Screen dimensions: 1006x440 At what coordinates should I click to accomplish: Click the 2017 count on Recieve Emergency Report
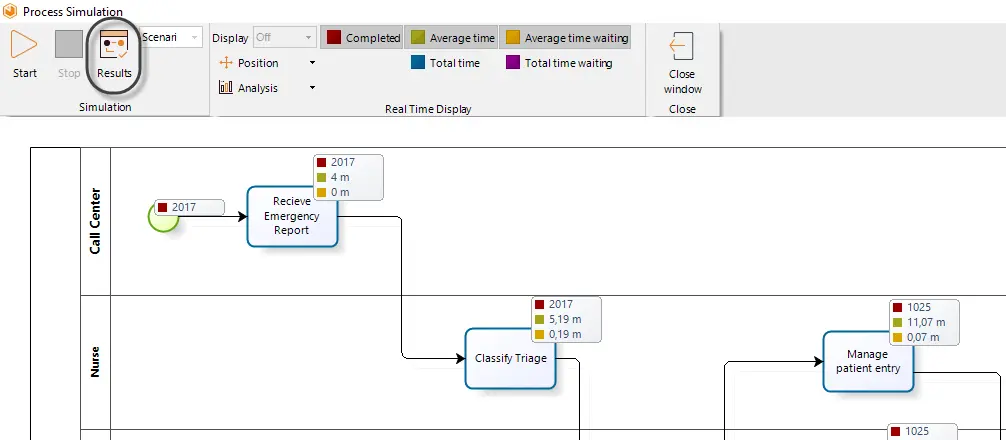(343, 162)
